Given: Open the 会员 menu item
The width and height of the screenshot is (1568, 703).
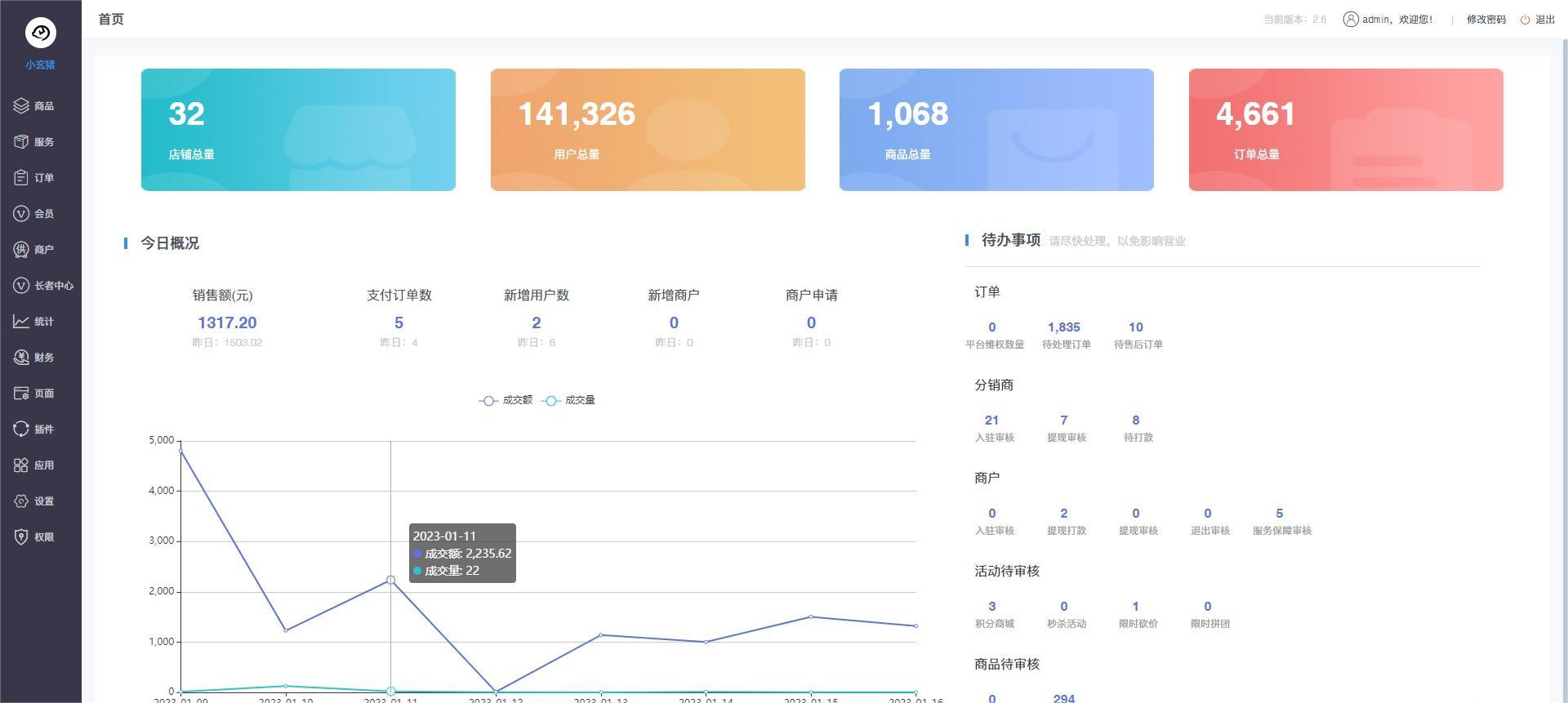Looking at the screenshot, I should click(x=43, y=214).
